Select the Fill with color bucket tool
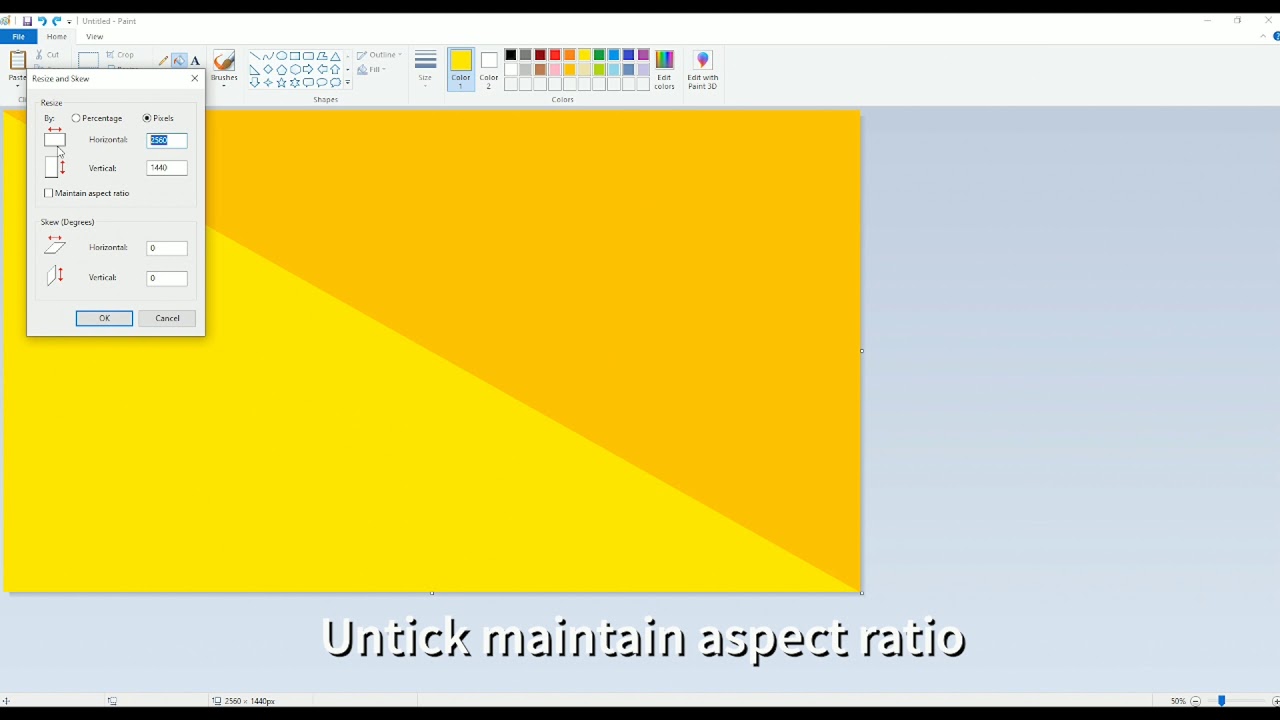The image size is (1280, 720). tap(179, 60)
